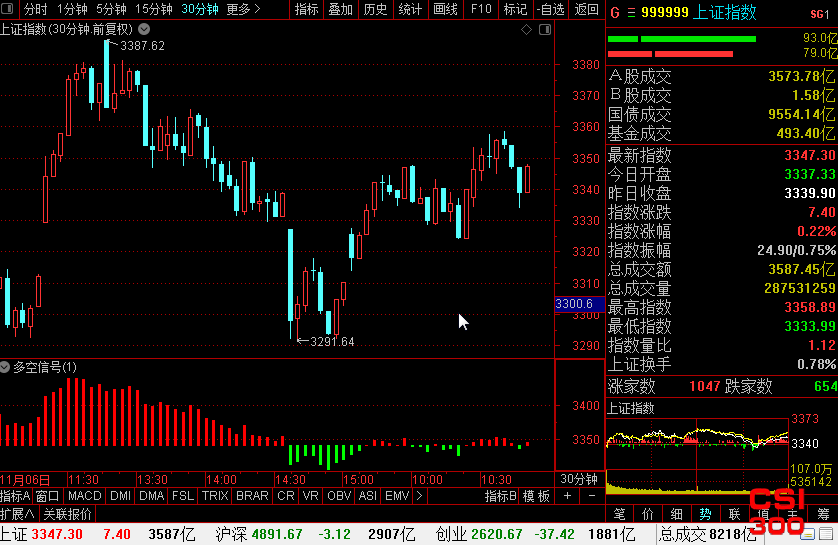The image size is (838, 545).
Task: Select the 5分钟 period
Action: point(111,9)
